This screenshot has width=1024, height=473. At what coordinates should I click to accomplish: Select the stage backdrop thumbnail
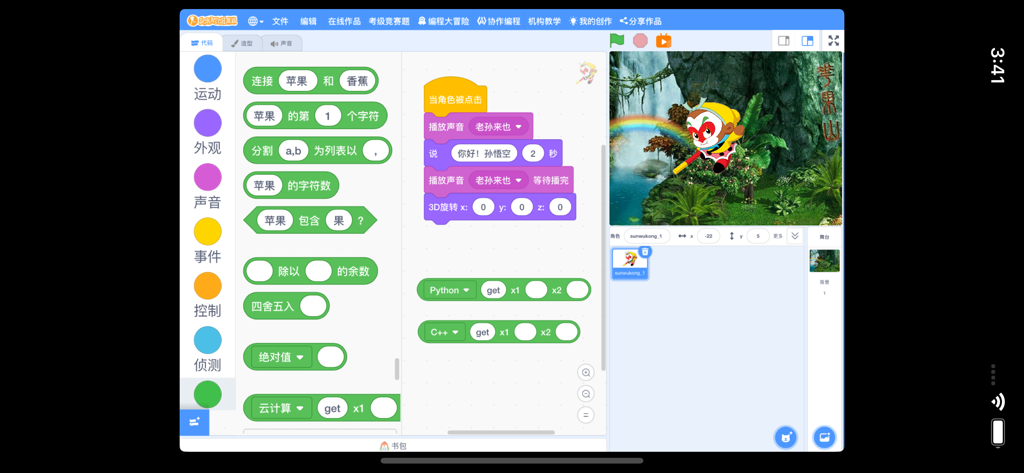coord(824,261)
